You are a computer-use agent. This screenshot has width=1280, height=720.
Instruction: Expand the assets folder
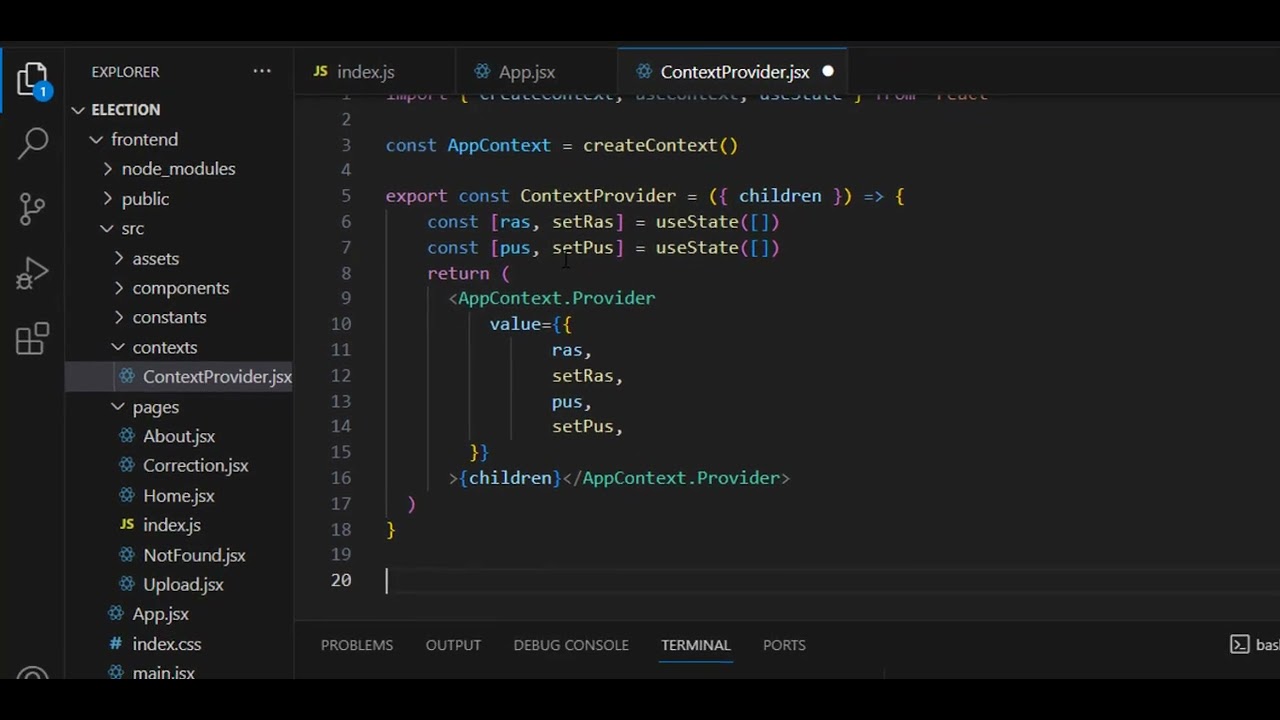point(119,258)
